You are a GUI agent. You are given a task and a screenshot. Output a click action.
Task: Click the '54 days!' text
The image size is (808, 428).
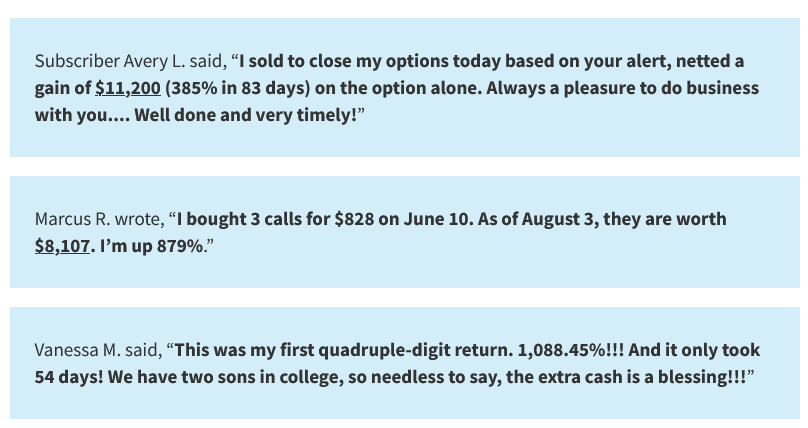click(69, 377)
